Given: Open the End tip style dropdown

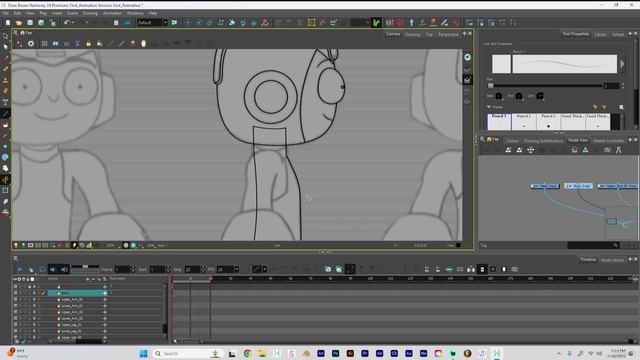Looking at the screenshot, I should point(519,96).
